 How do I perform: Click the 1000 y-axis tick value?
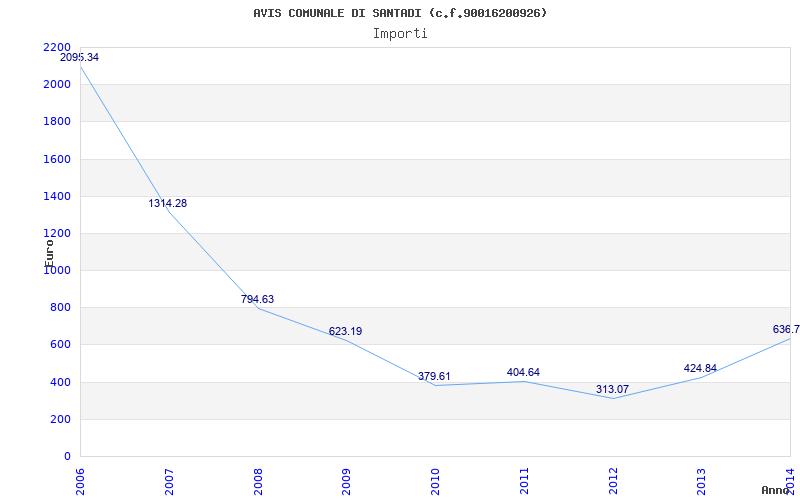coord(57,271)
